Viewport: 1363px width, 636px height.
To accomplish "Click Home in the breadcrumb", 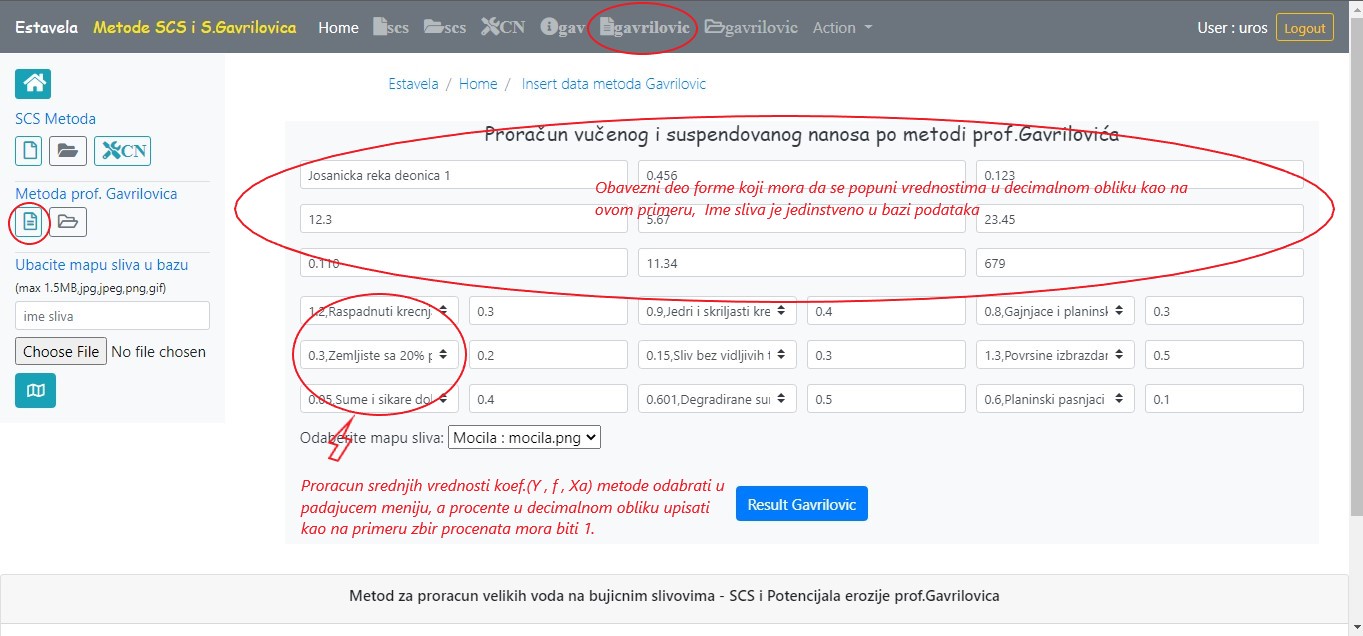I will 478,84.
